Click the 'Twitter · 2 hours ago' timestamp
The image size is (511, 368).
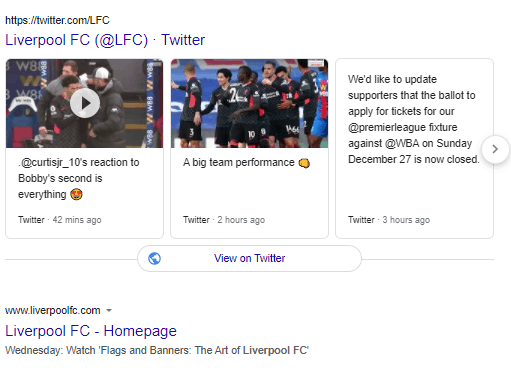pyautogui.click(x=224, y=220)
